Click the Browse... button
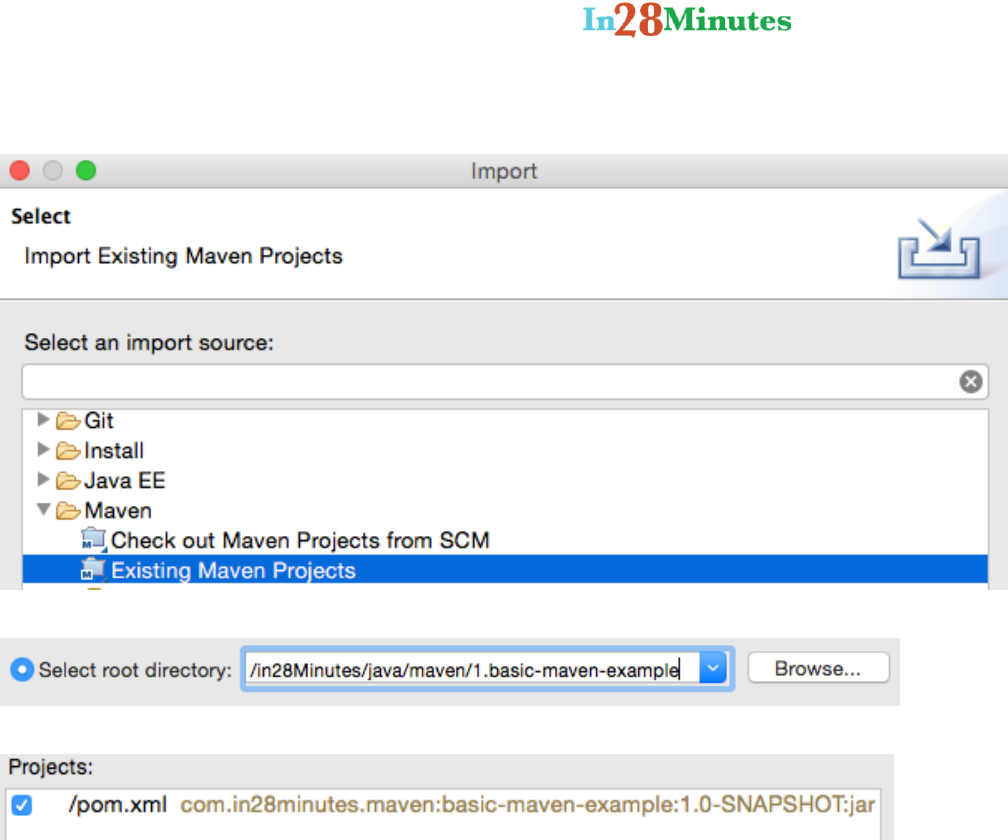 pyautogui.click(x=818, y=668)
